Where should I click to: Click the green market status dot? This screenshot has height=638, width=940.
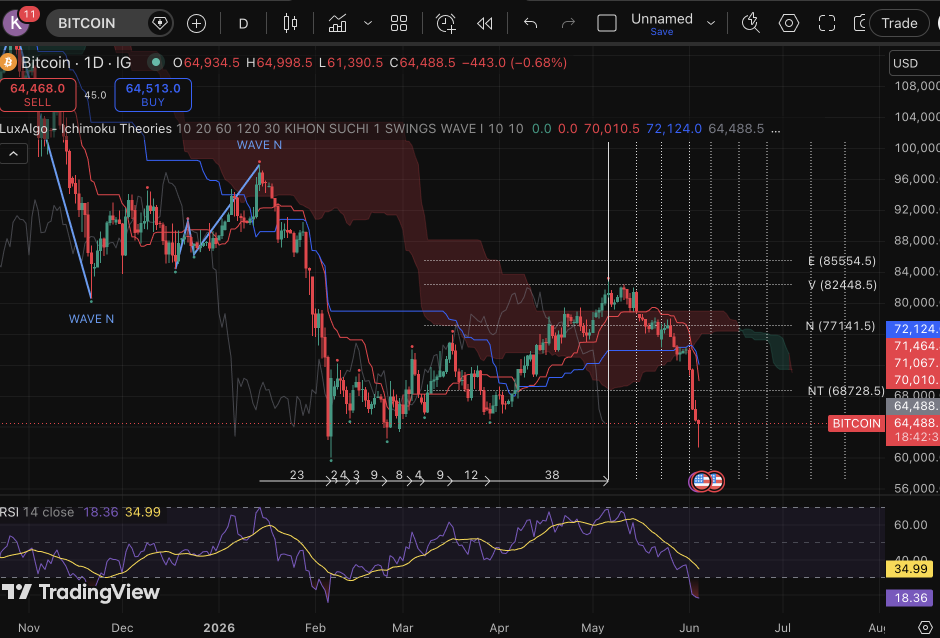[x=156, y=62]
